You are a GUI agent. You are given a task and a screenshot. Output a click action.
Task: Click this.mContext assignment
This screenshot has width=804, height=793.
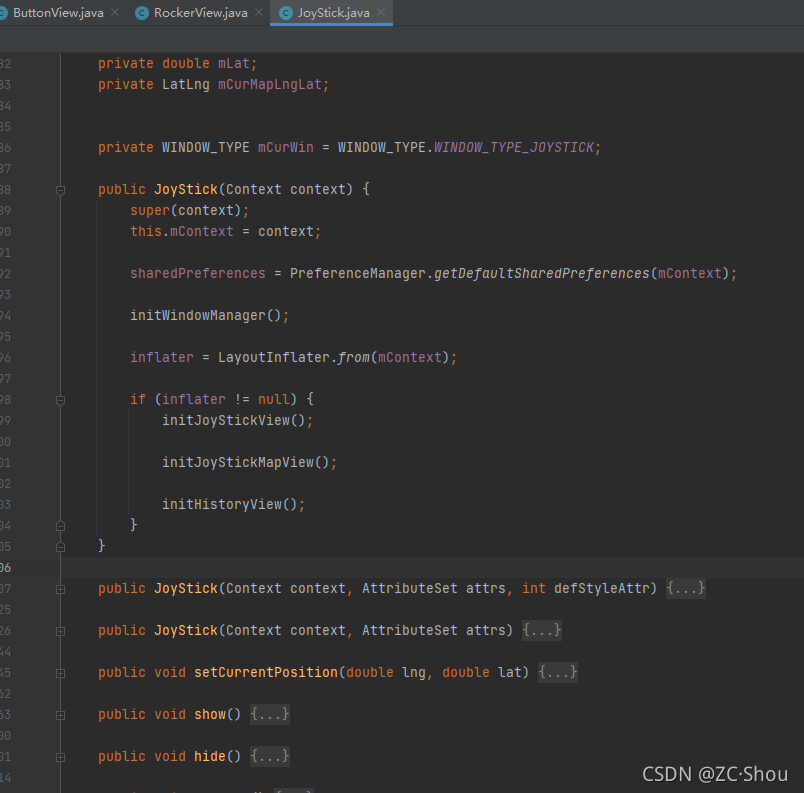pyautogui.click(x=225, y=232)
